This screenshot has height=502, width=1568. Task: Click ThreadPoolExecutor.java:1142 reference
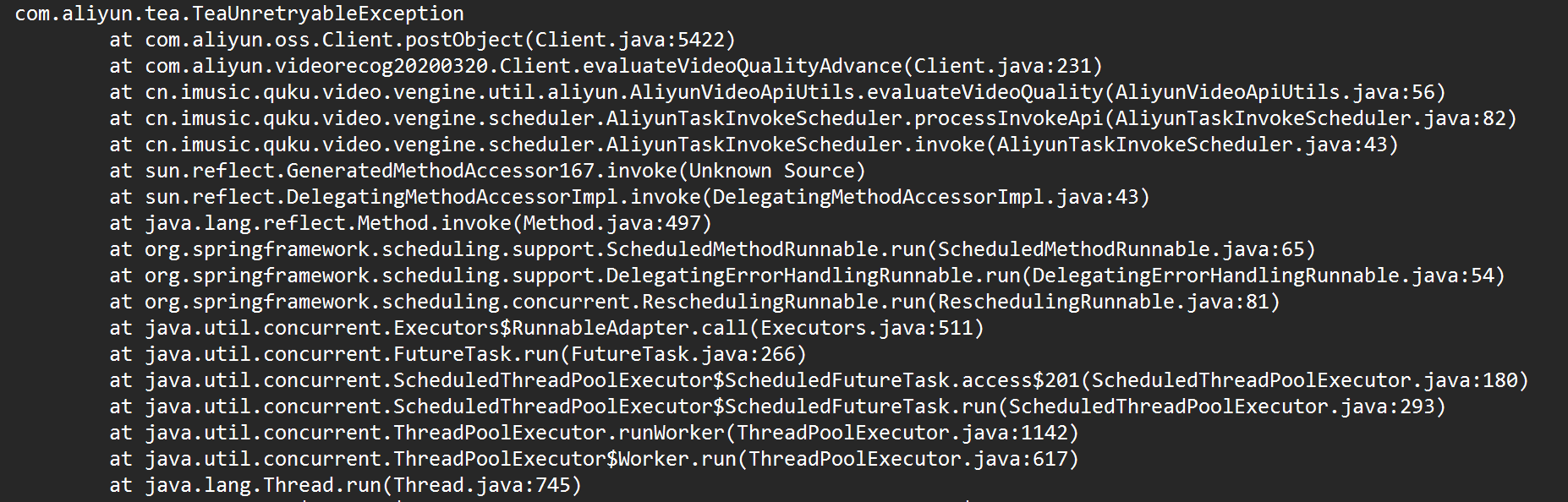pyautogui.click(x=902, y=433)
